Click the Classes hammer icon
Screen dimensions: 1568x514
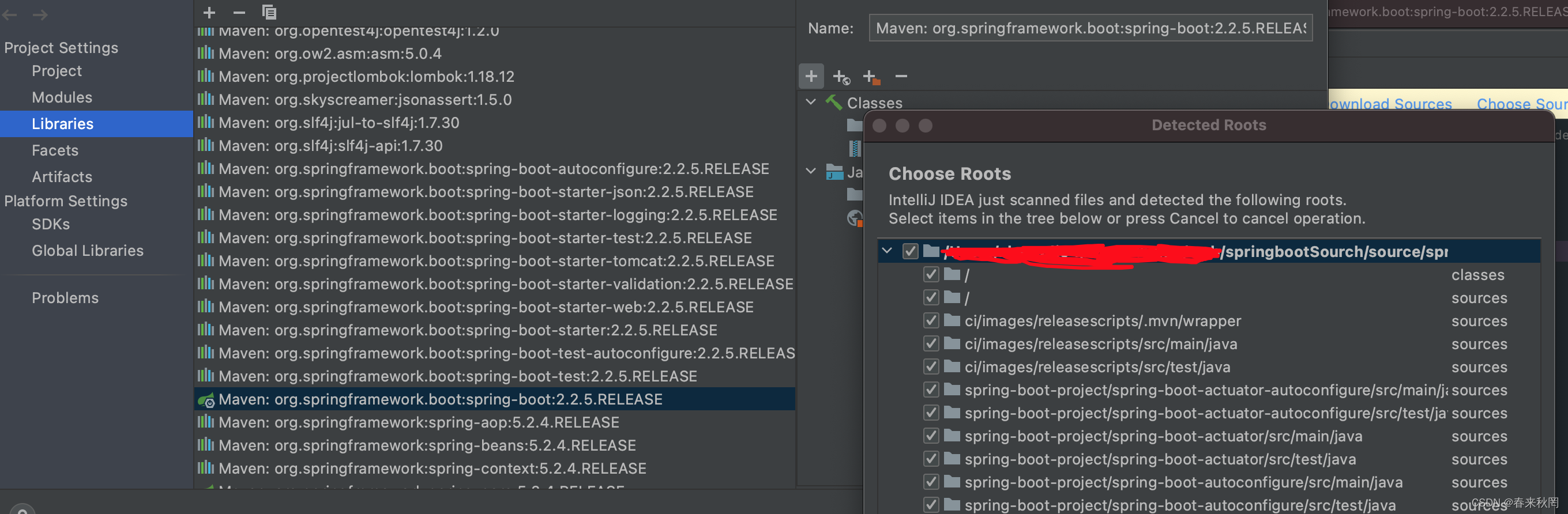(x=834, y=102)
